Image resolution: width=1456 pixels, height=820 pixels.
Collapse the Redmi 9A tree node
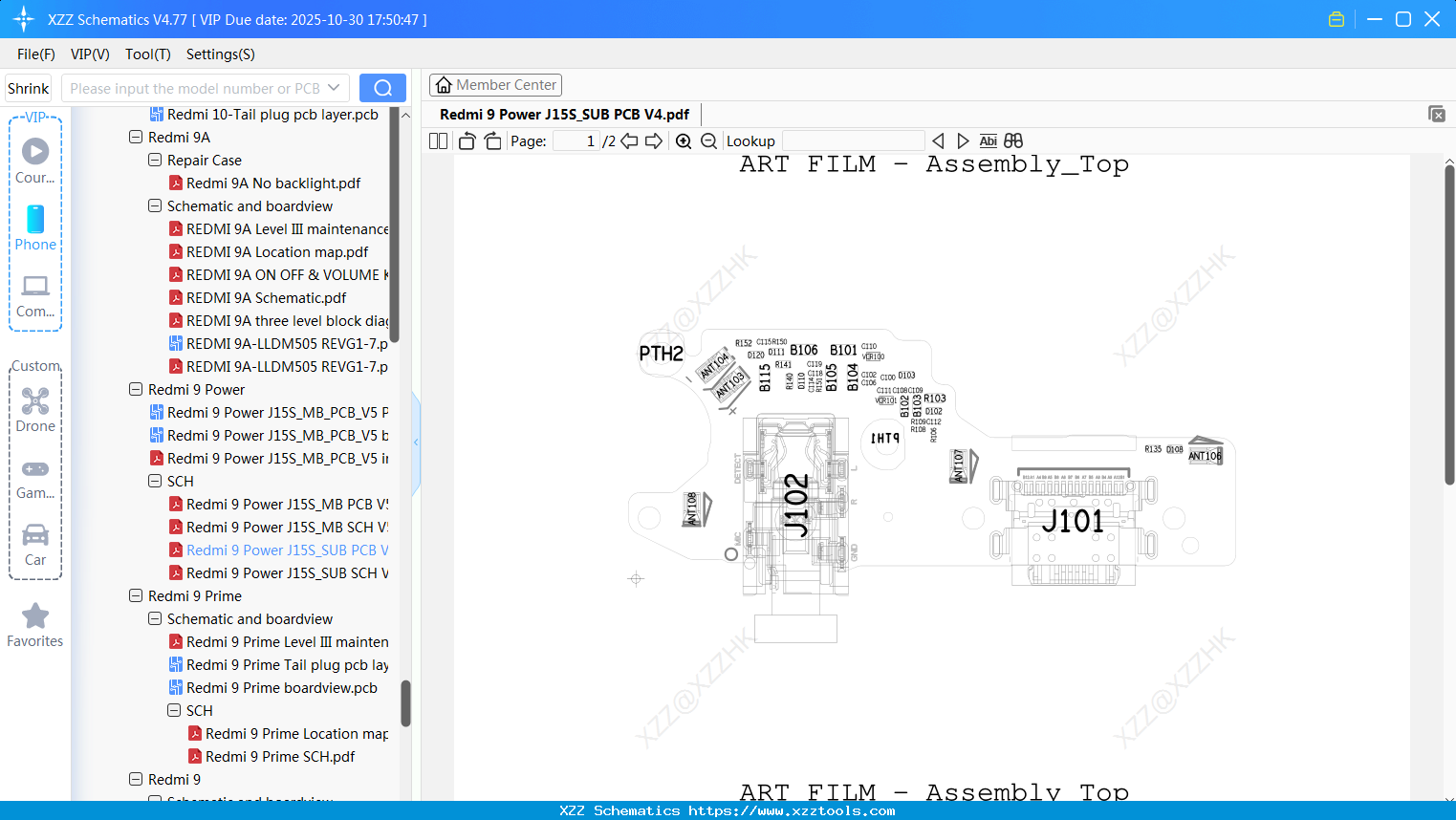point(135,137)
